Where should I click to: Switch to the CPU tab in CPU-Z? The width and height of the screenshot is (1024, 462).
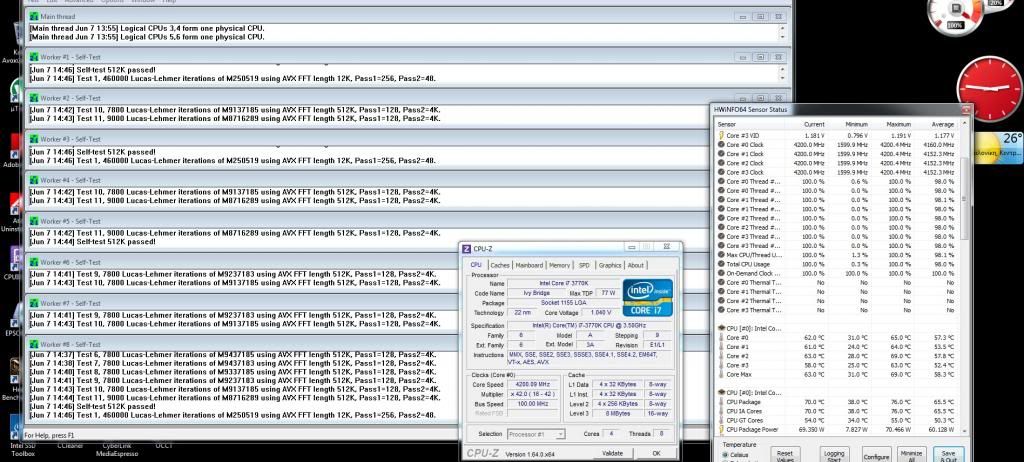tap(476, 265)
